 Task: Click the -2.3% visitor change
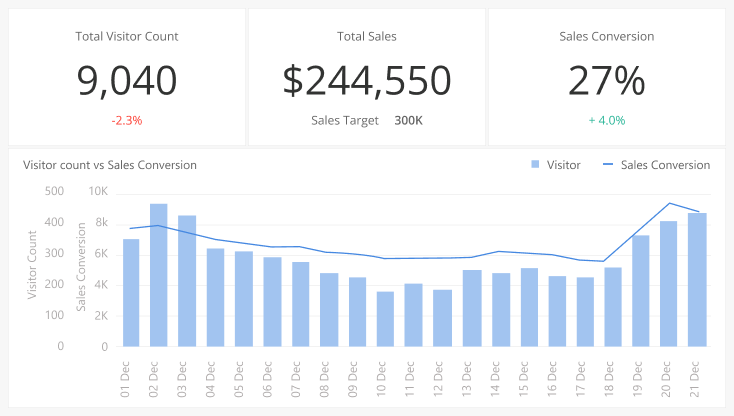127,120
